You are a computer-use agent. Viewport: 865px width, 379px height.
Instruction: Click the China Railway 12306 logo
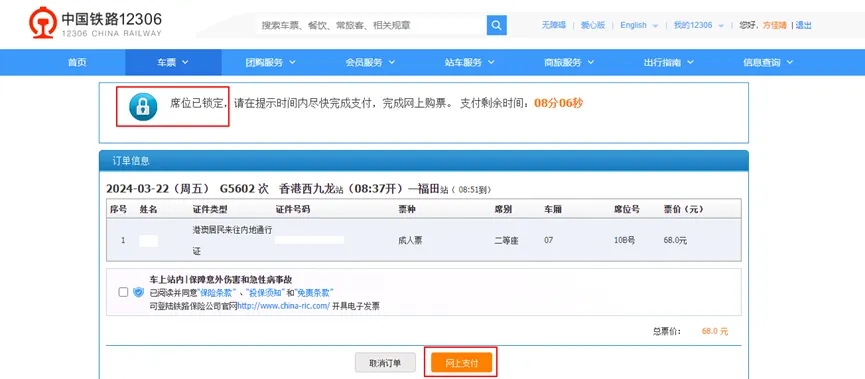tap(95, 24)
